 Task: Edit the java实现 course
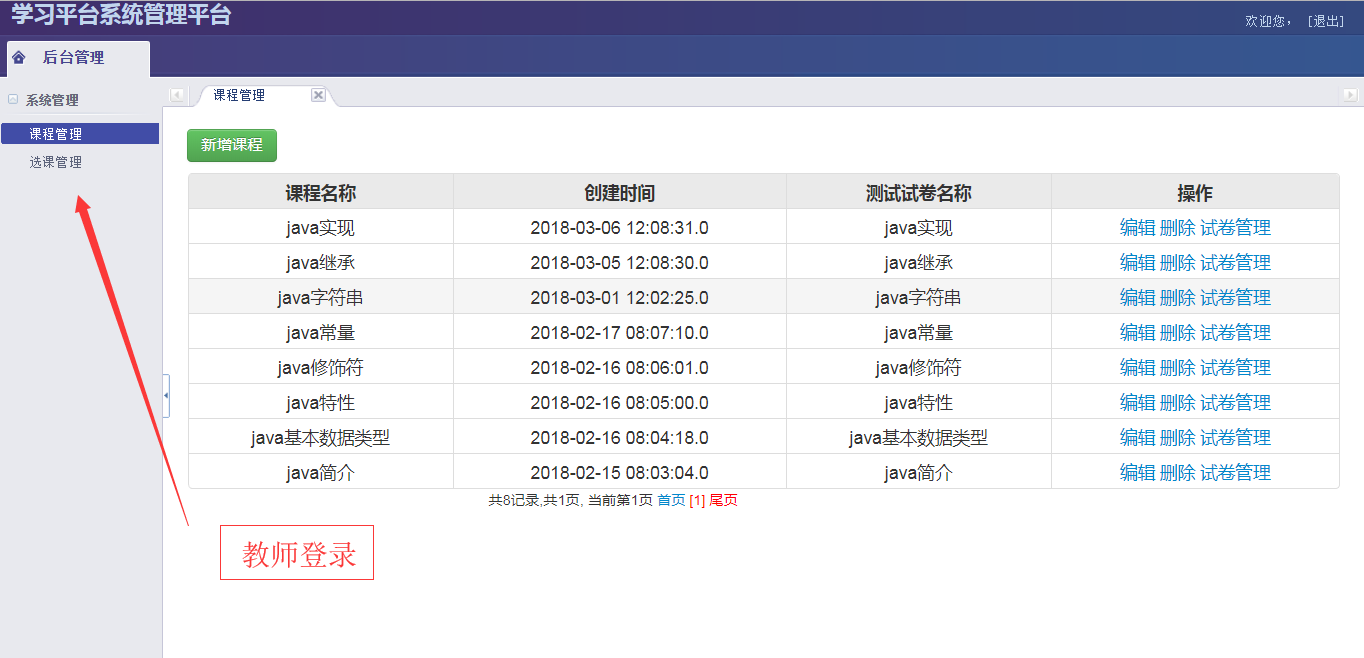(1137, 228)
